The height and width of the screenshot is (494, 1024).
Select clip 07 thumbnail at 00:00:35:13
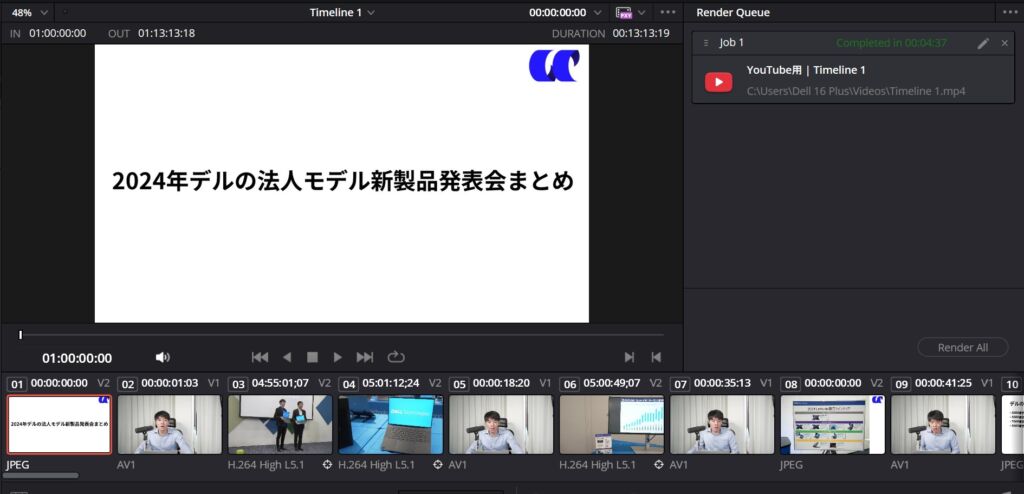(722, 425)
